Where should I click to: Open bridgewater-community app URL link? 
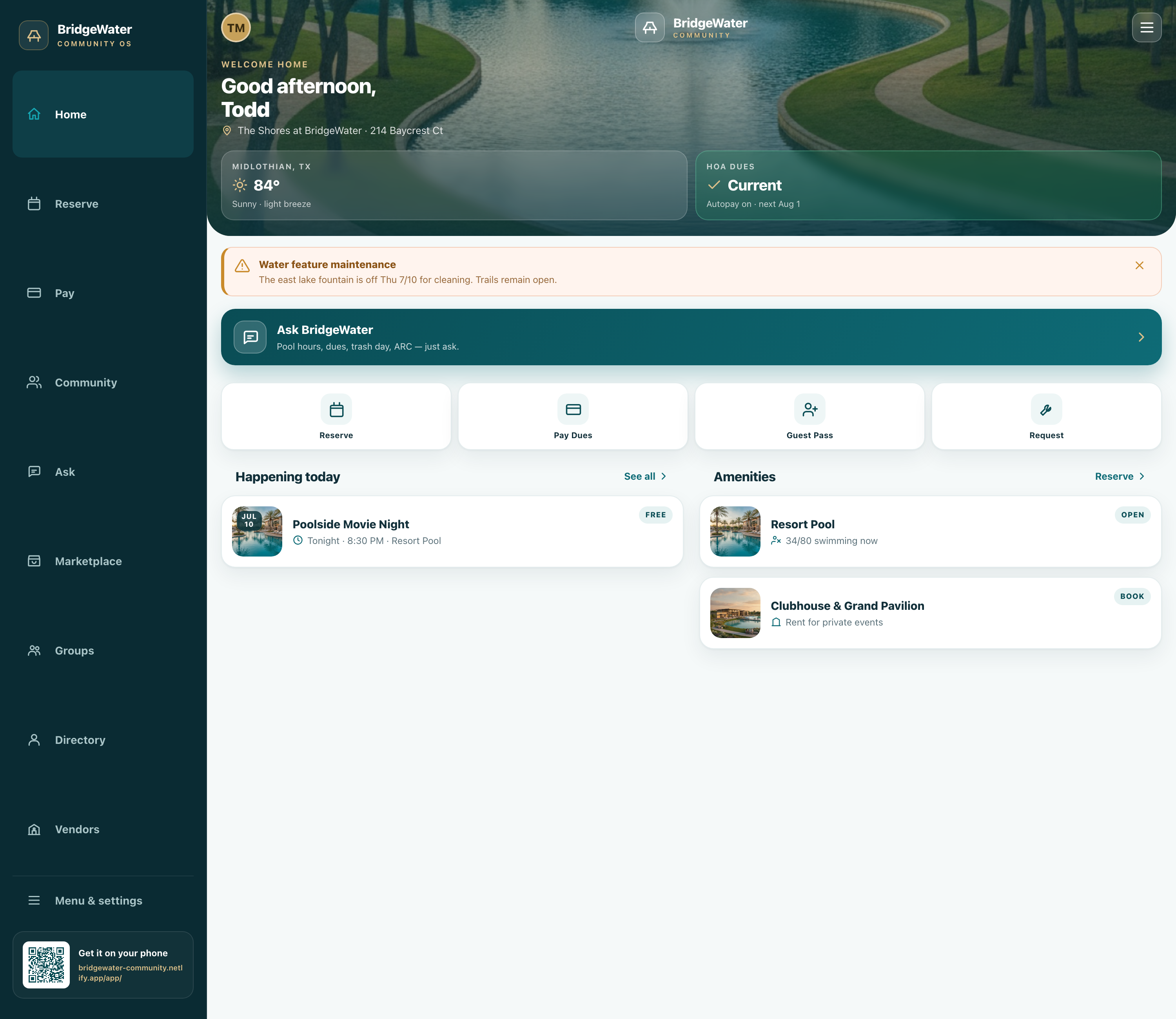pos(130,972)
